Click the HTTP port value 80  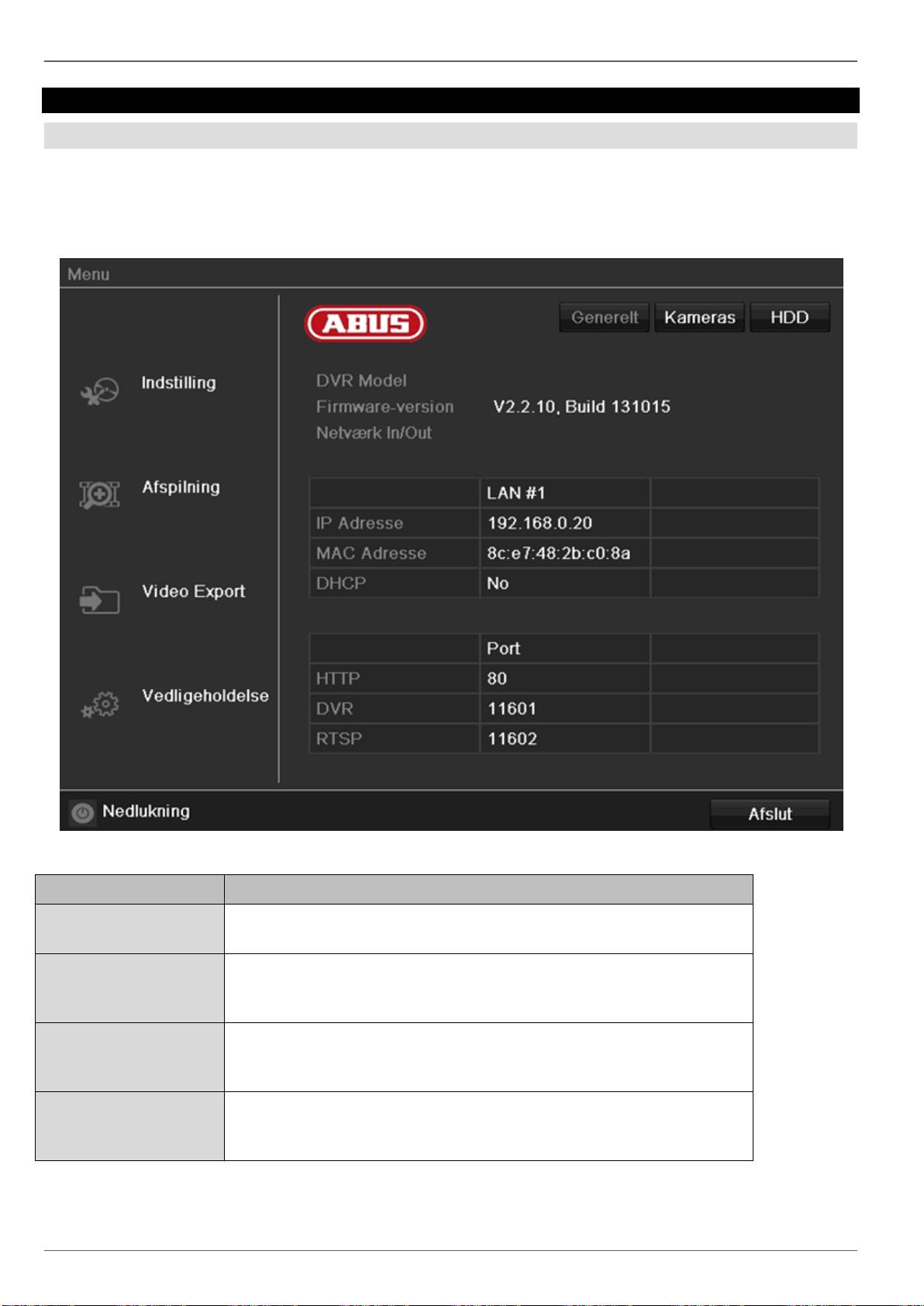pyautogui.click(x=497, y=679)
